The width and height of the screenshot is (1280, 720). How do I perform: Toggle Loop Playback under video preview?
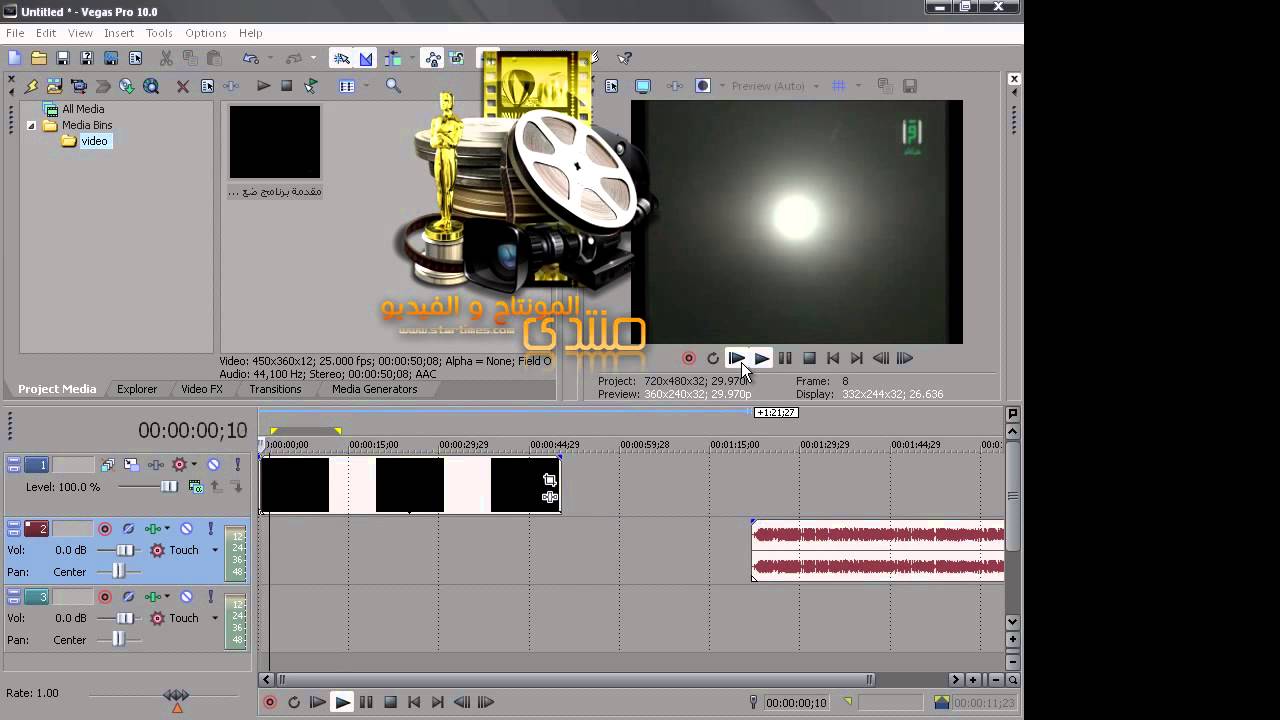(713, 358)
